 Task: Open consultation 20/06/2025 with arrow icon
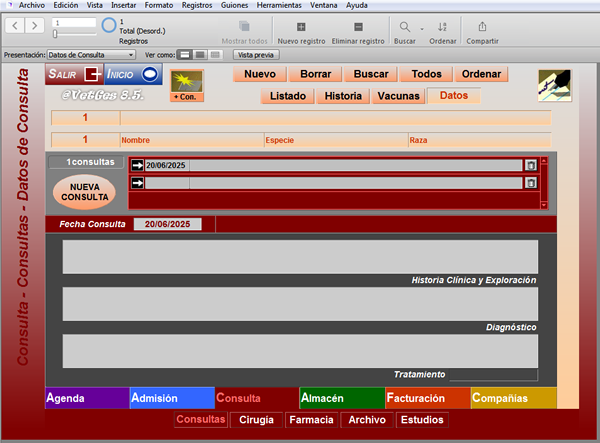[x=137, y=165]
